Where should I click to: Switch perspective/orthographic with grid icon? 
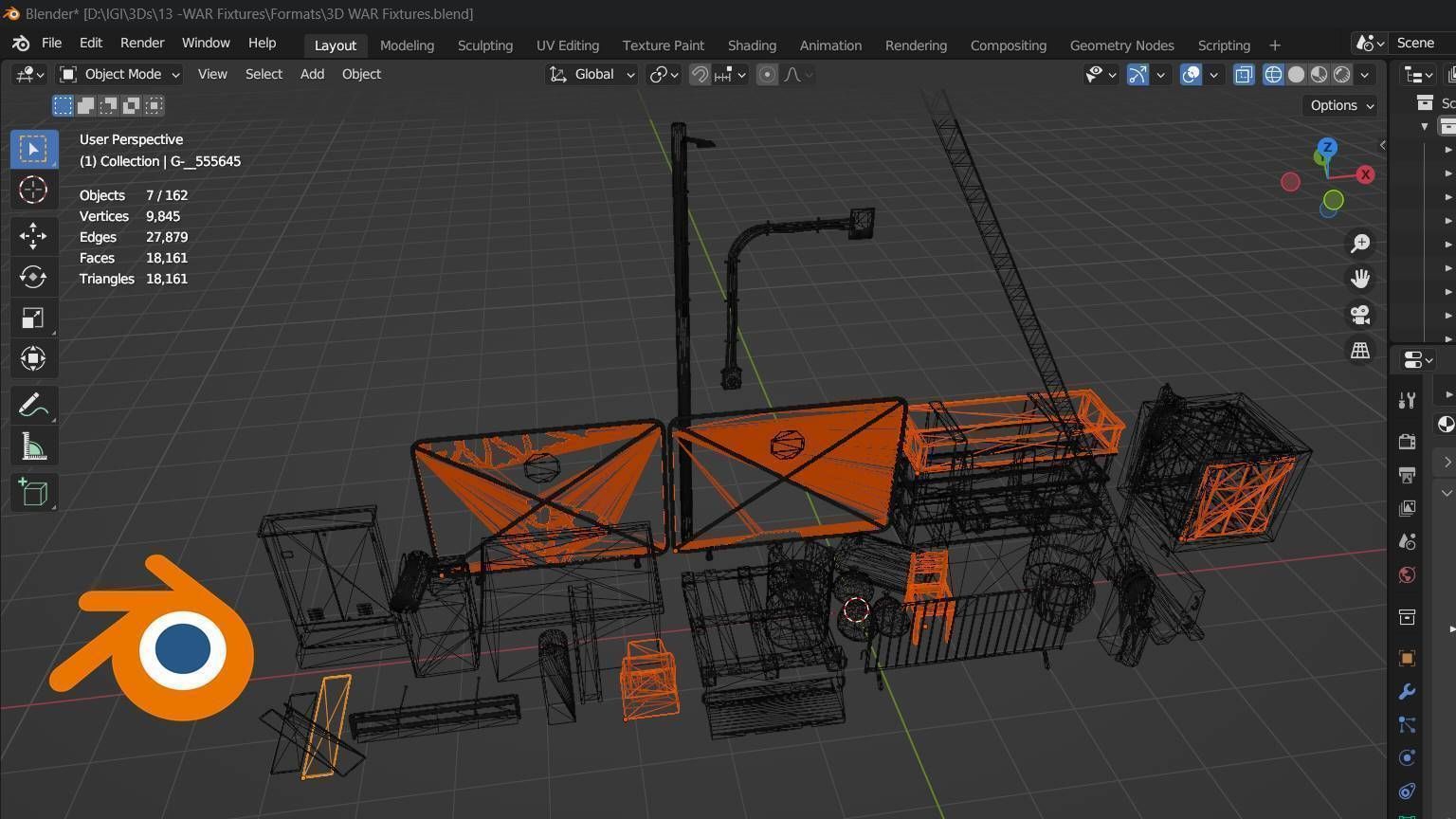pyautogui.click(x=1360, y=351)
